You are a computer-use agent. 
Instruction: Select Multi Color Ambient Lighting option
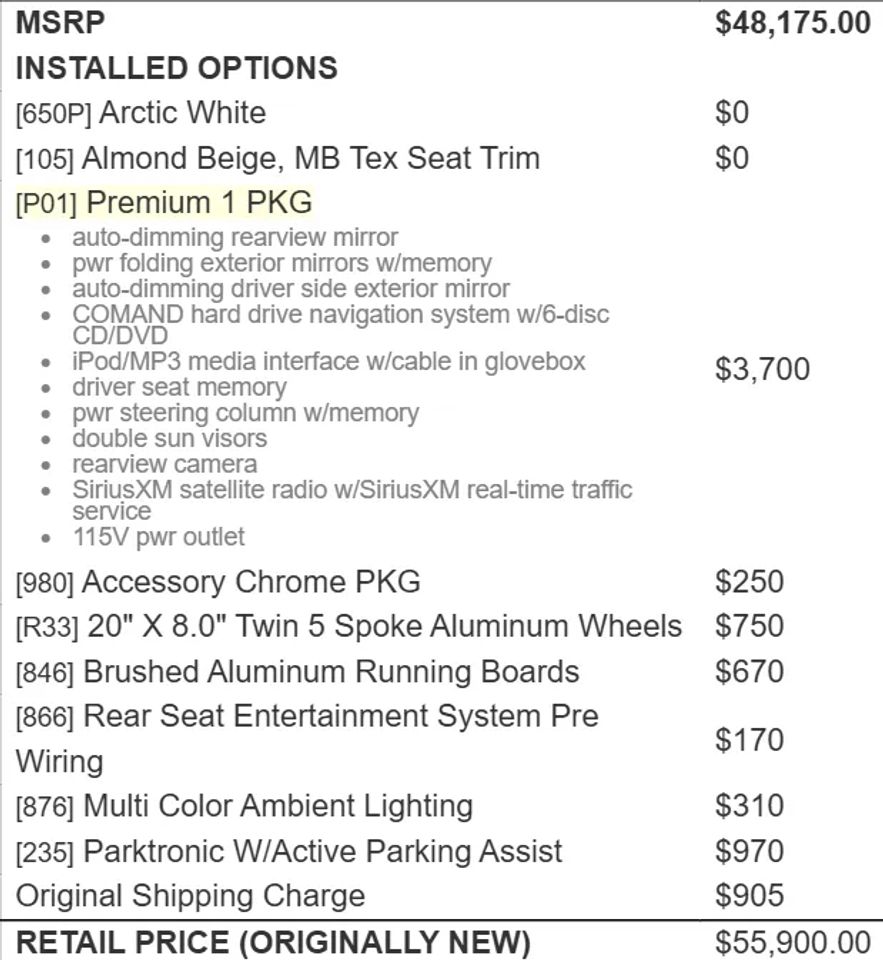click(244, 806)
